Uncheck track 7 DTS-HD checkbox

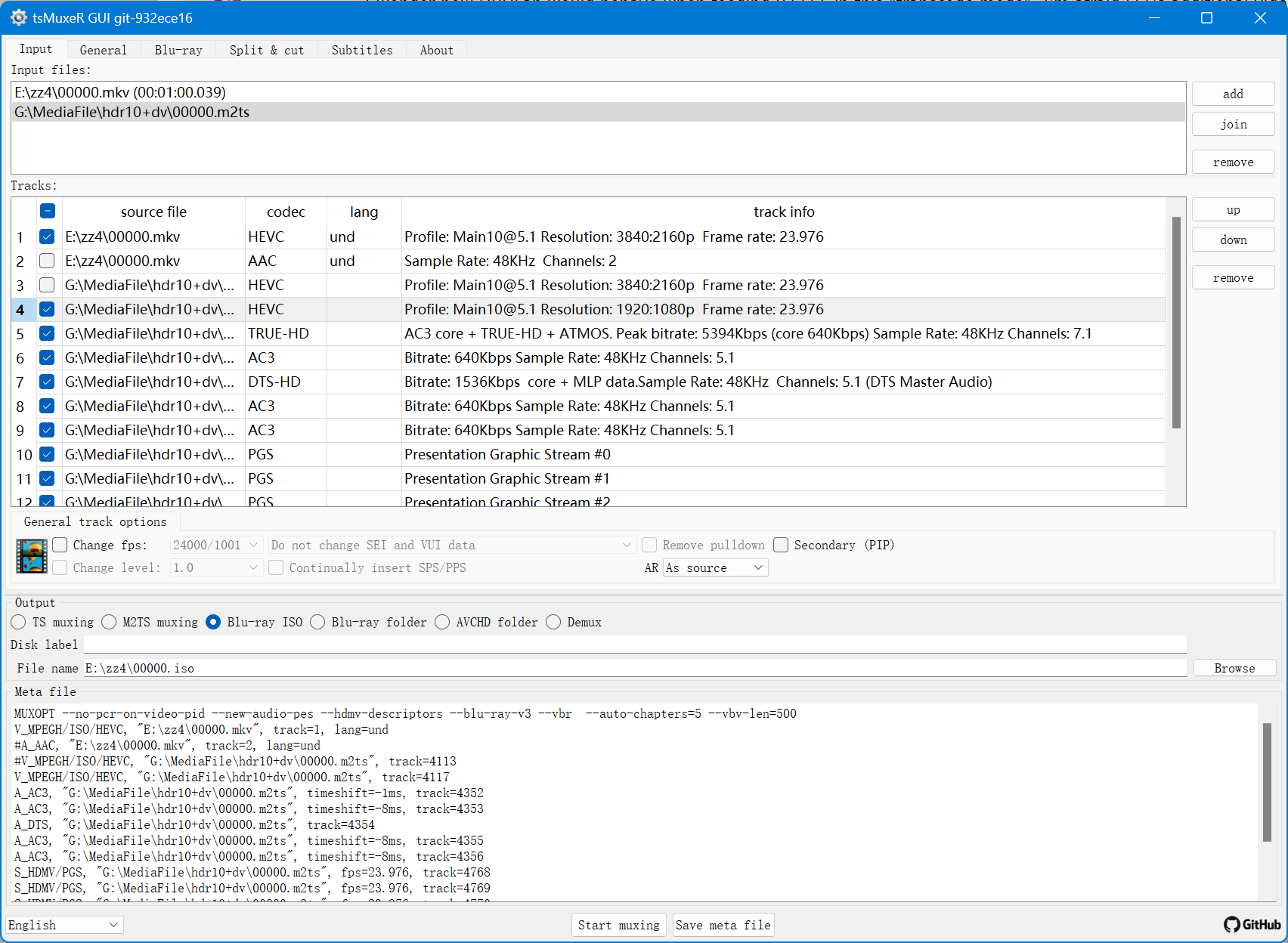click(47, 382)
